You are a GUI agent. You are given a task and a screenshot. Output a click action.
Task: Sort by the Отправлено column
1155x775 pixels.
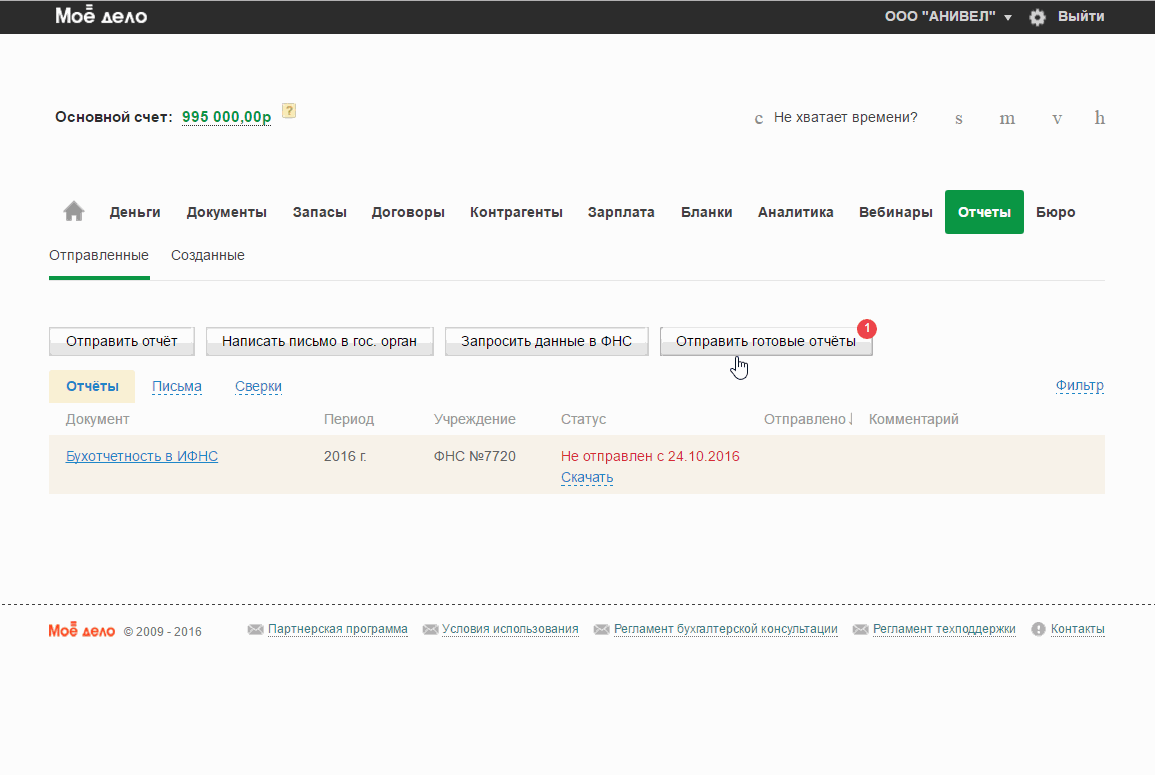(x=808, y=419)
